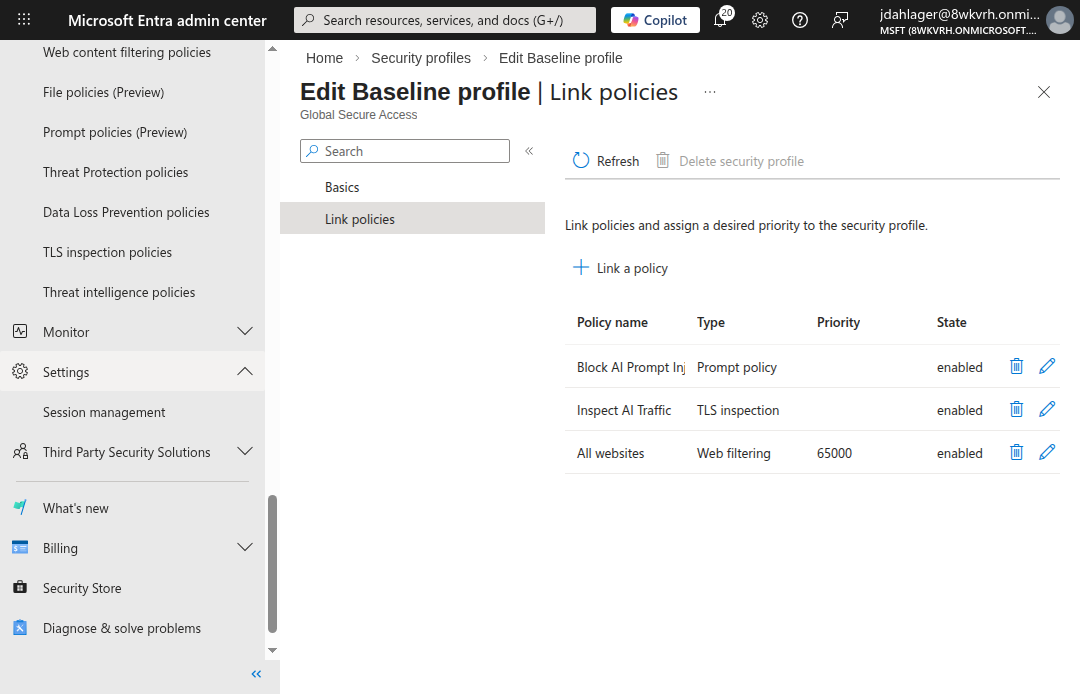Open portal settings gear icon
1080x694 pixels.
[x=760, y=20]
